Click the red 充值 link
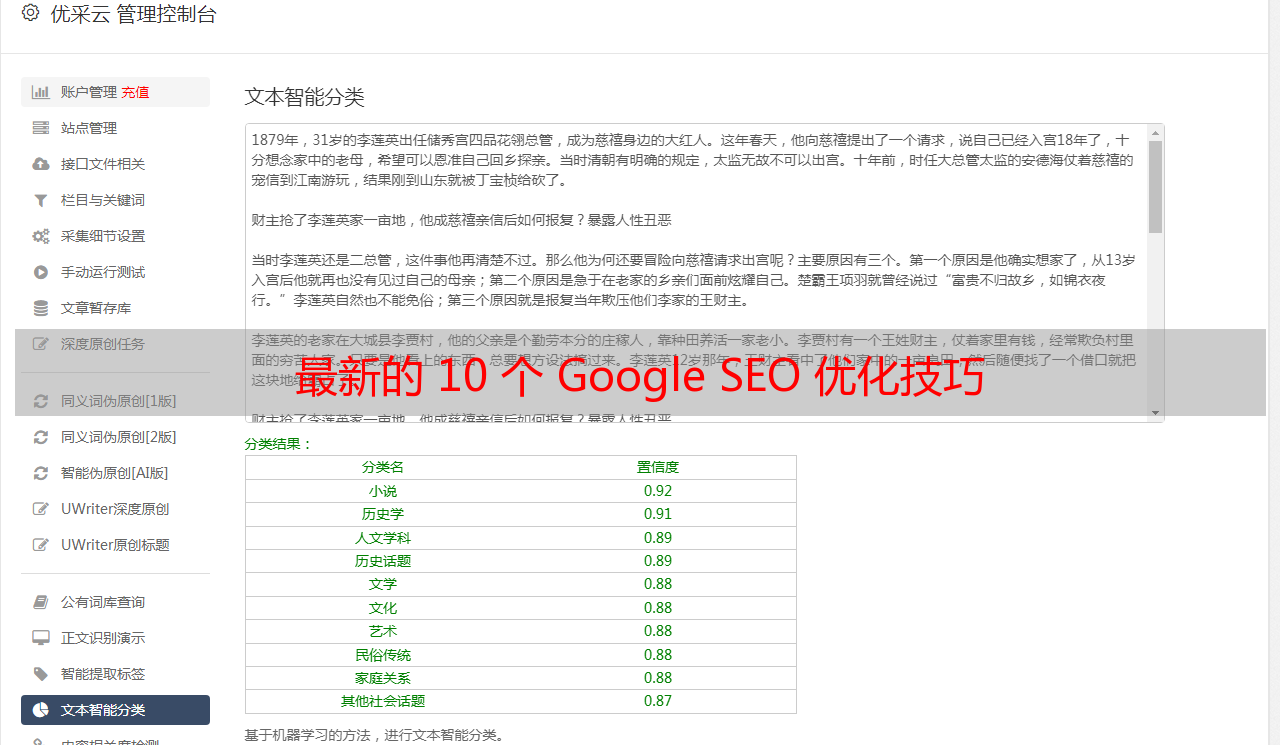The width and height of the screenshot is (1280, 745). pos(135,92)
